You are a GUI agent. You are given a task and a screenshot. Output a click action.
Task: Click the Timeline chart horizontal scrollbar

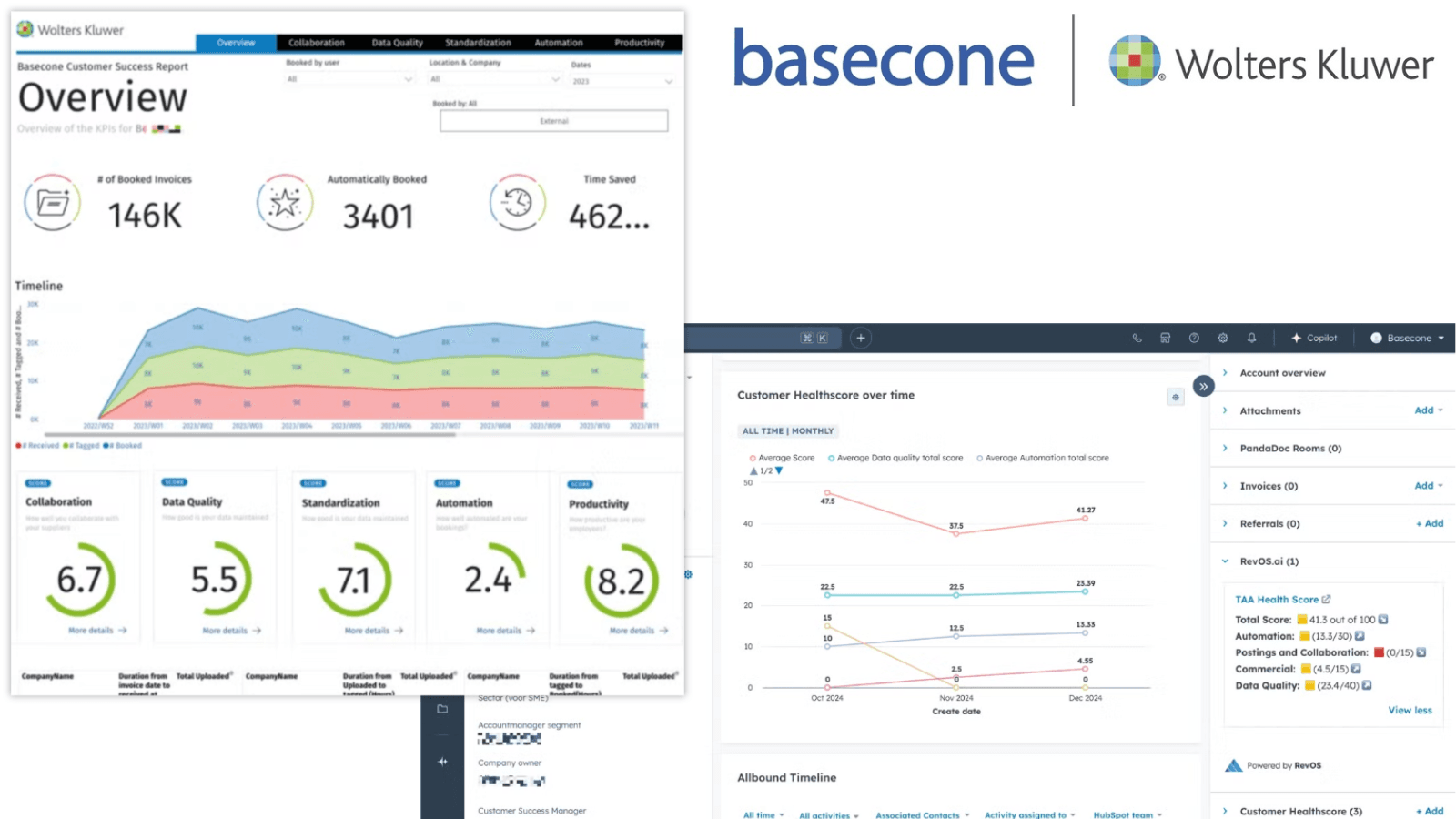point(250,435)
